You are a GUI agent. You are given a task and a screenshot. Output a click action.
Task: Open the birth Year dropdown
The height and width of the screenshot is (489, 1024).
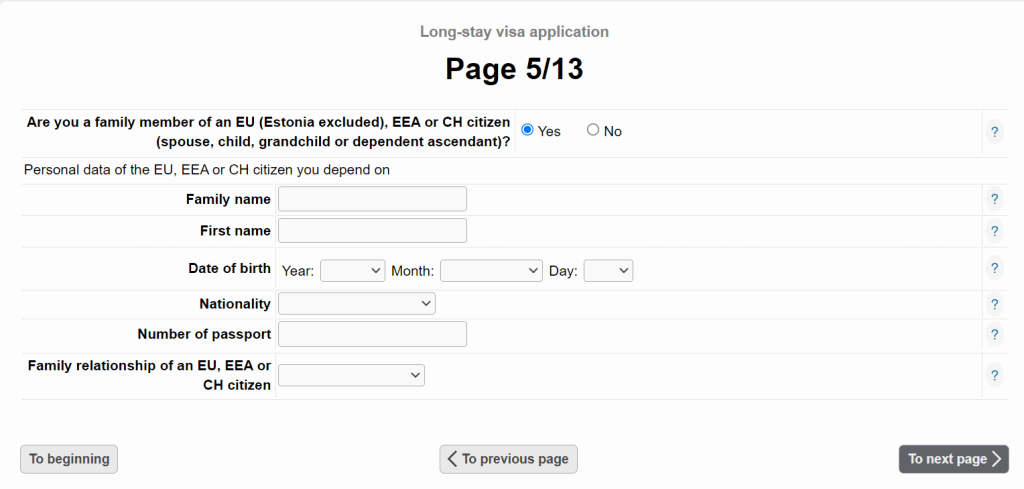click(x=352, y=270)
